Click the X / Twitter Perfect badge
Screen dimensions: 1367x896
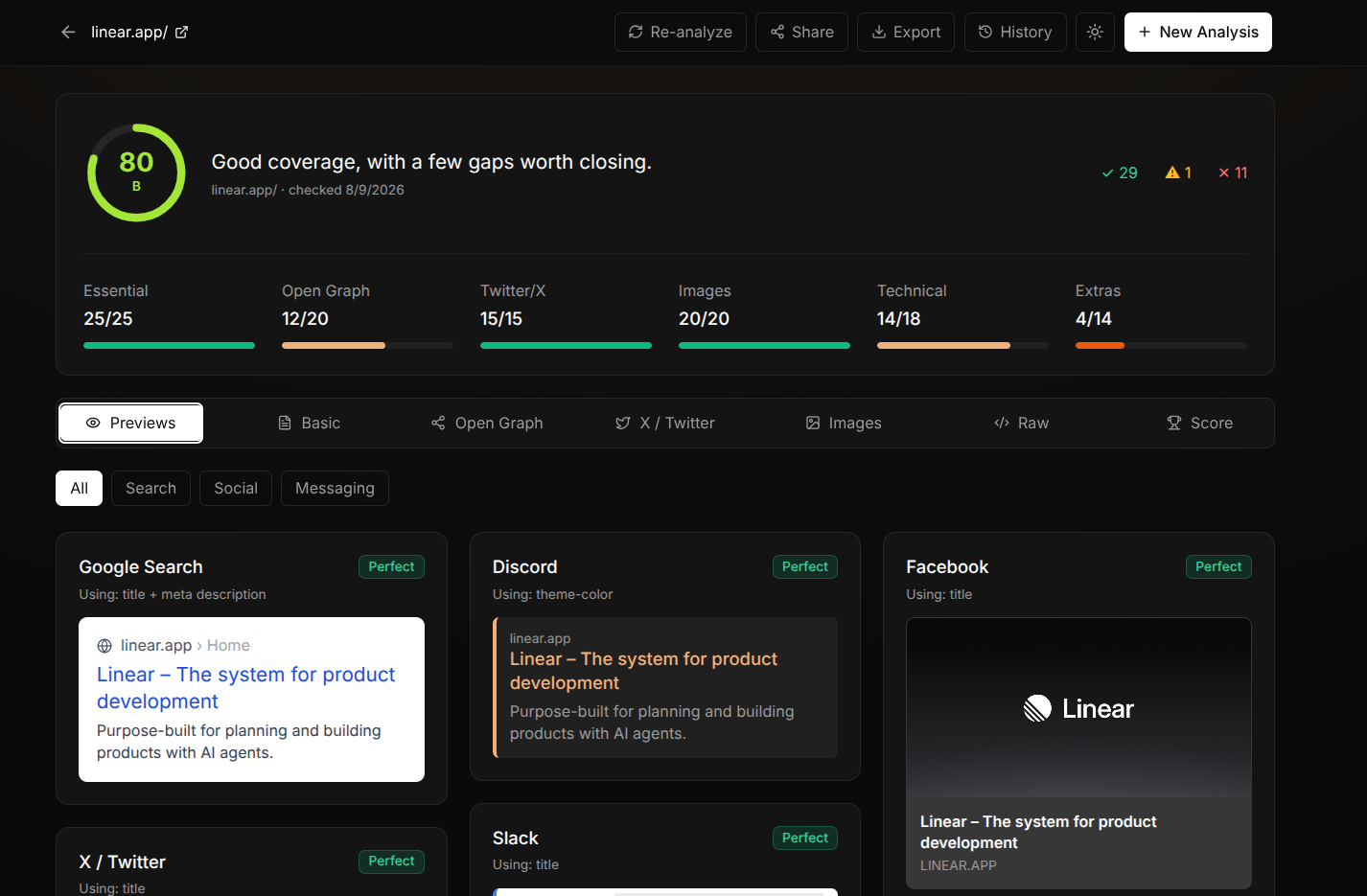coord(391,861)
